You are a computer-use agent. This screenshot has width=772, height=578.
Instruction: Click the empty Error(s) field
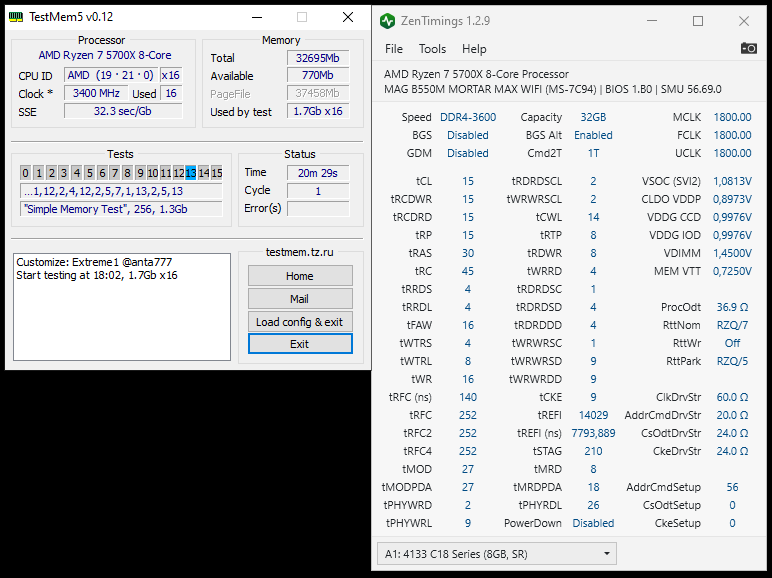tap(318, 209)
